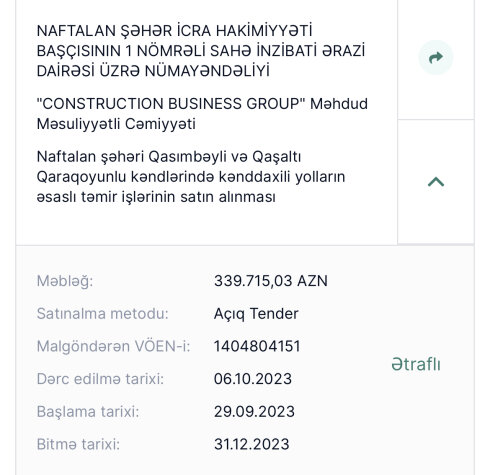The height and width of the screenshot is (475, 490).
Task: Click the Bitmə tarixi label
Action: coord(78,444)
